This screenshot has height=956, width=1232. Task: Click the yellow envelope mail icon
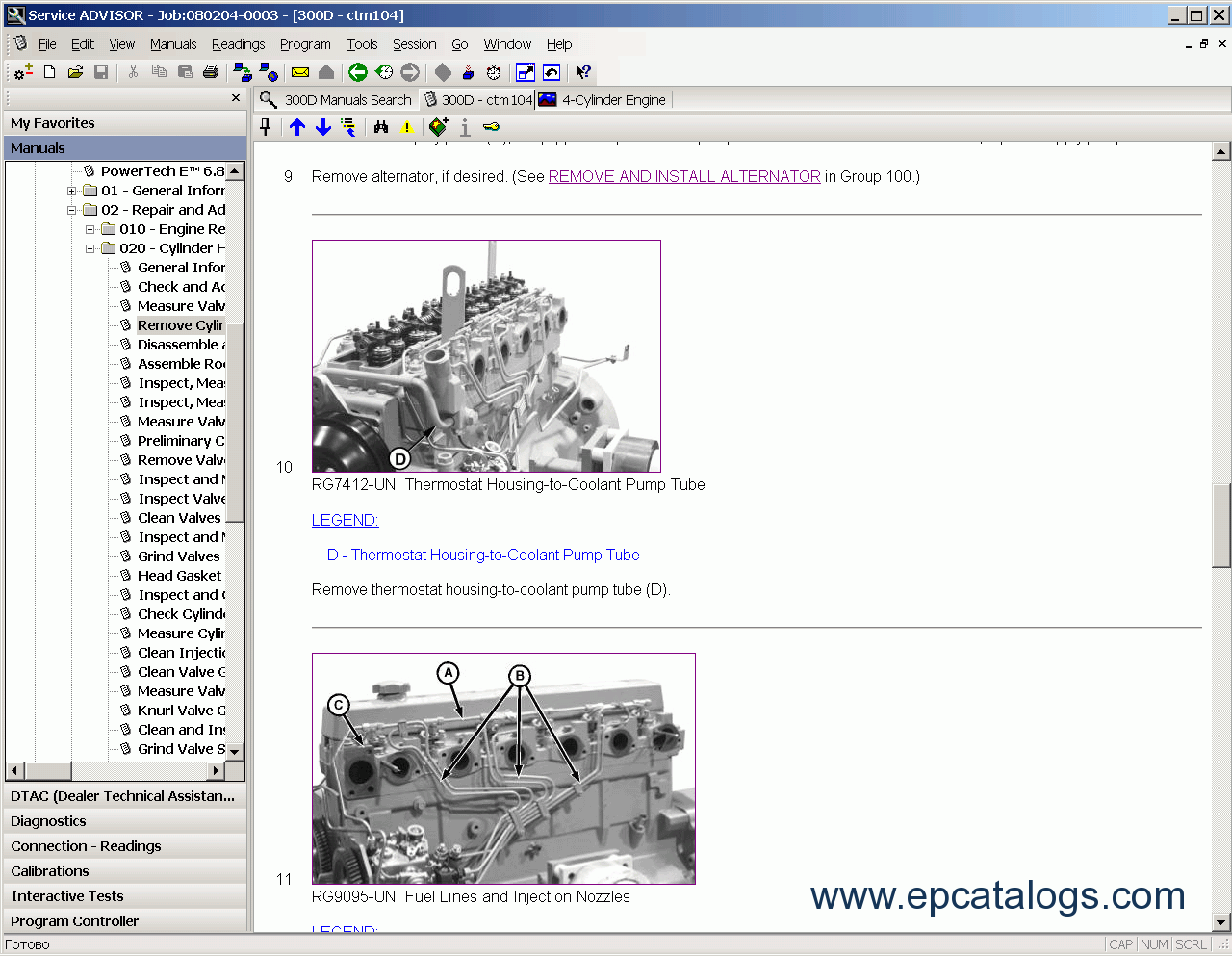coord(300,72)
